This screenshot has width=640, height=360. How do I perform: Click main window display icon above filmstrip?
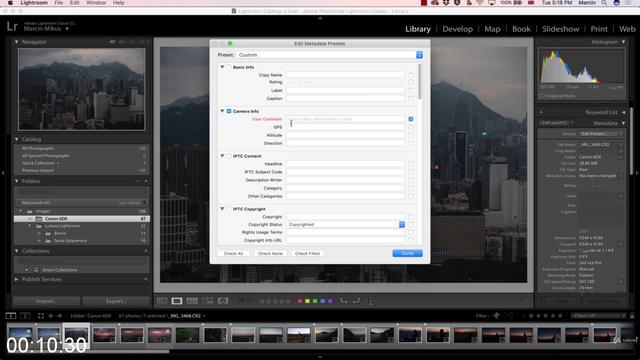coord(11,316)
